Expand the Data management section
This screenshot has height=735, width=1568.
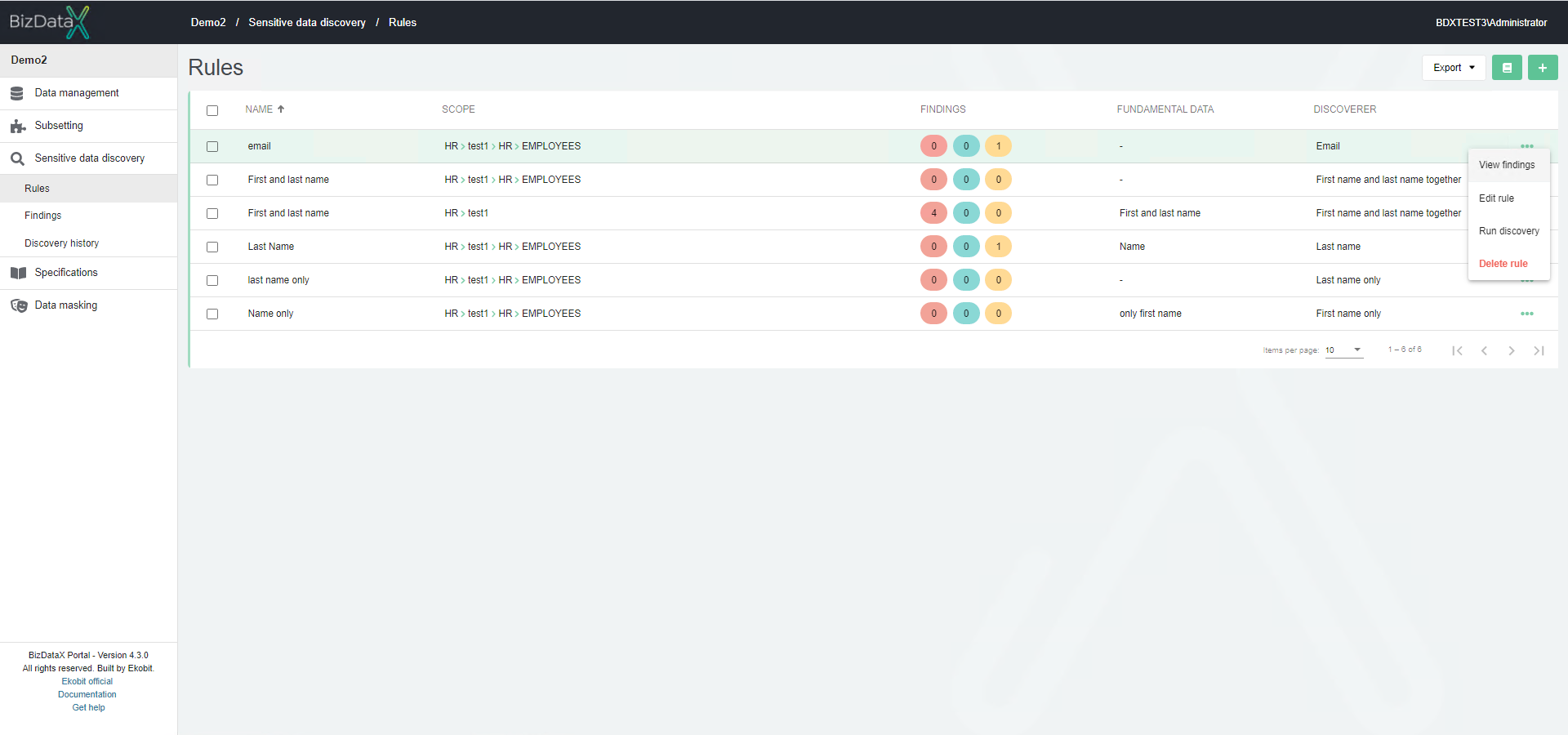[88, 93]
